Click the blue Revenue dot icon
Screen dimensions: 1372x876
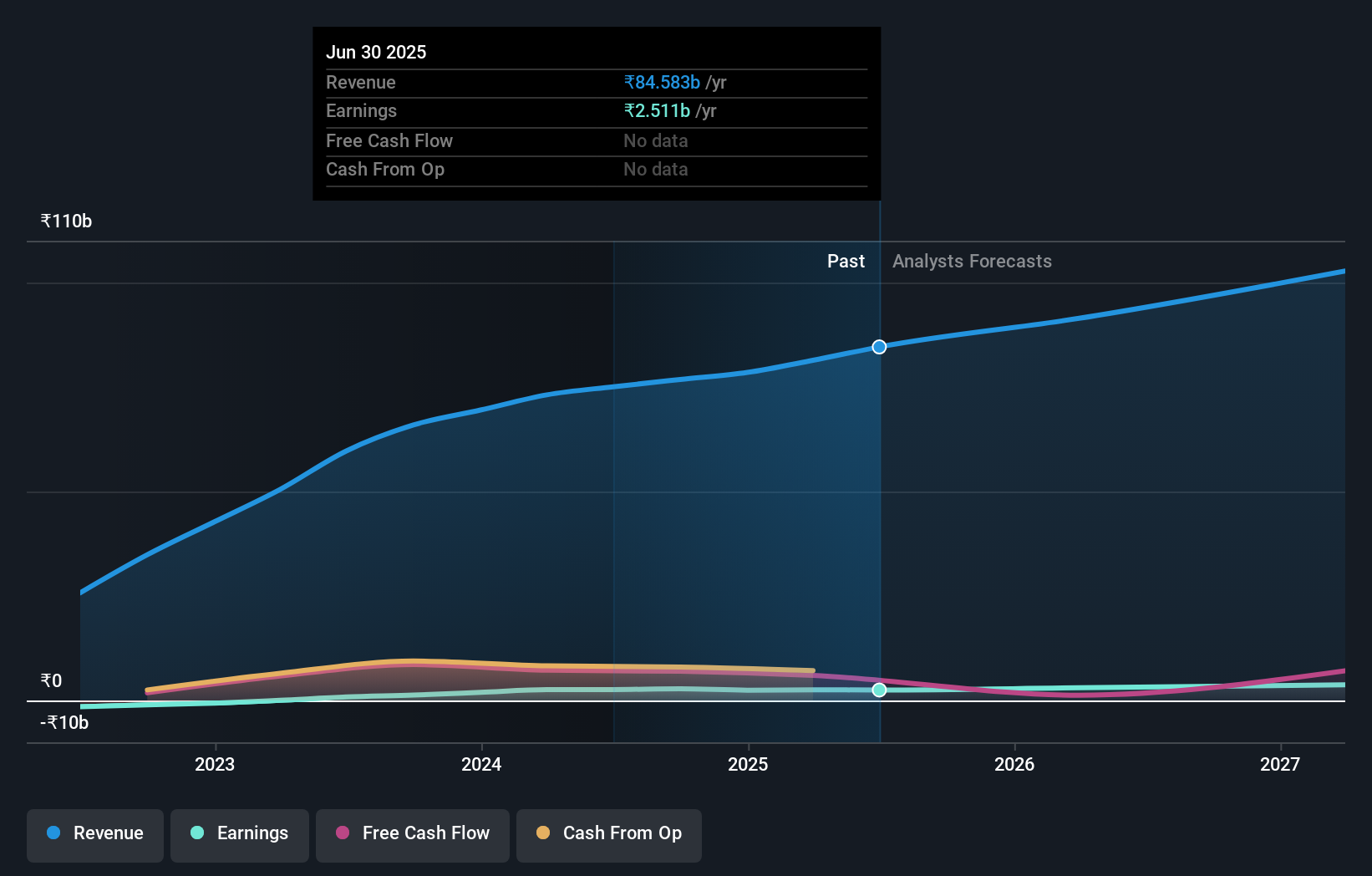click(x=53, y=833)
